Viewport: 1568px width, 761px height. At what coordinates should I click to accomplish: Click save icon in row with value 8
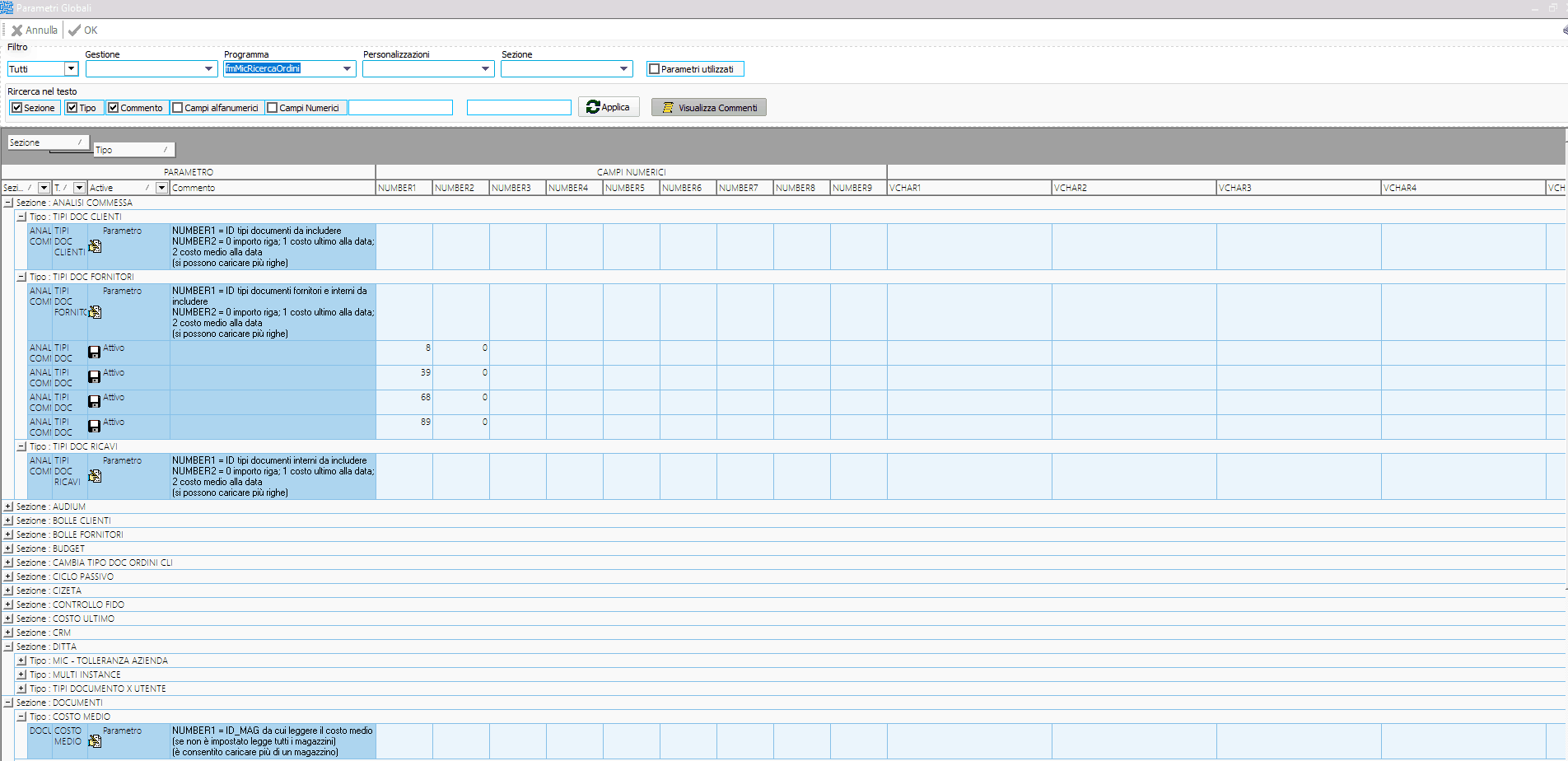pos(95,352)
